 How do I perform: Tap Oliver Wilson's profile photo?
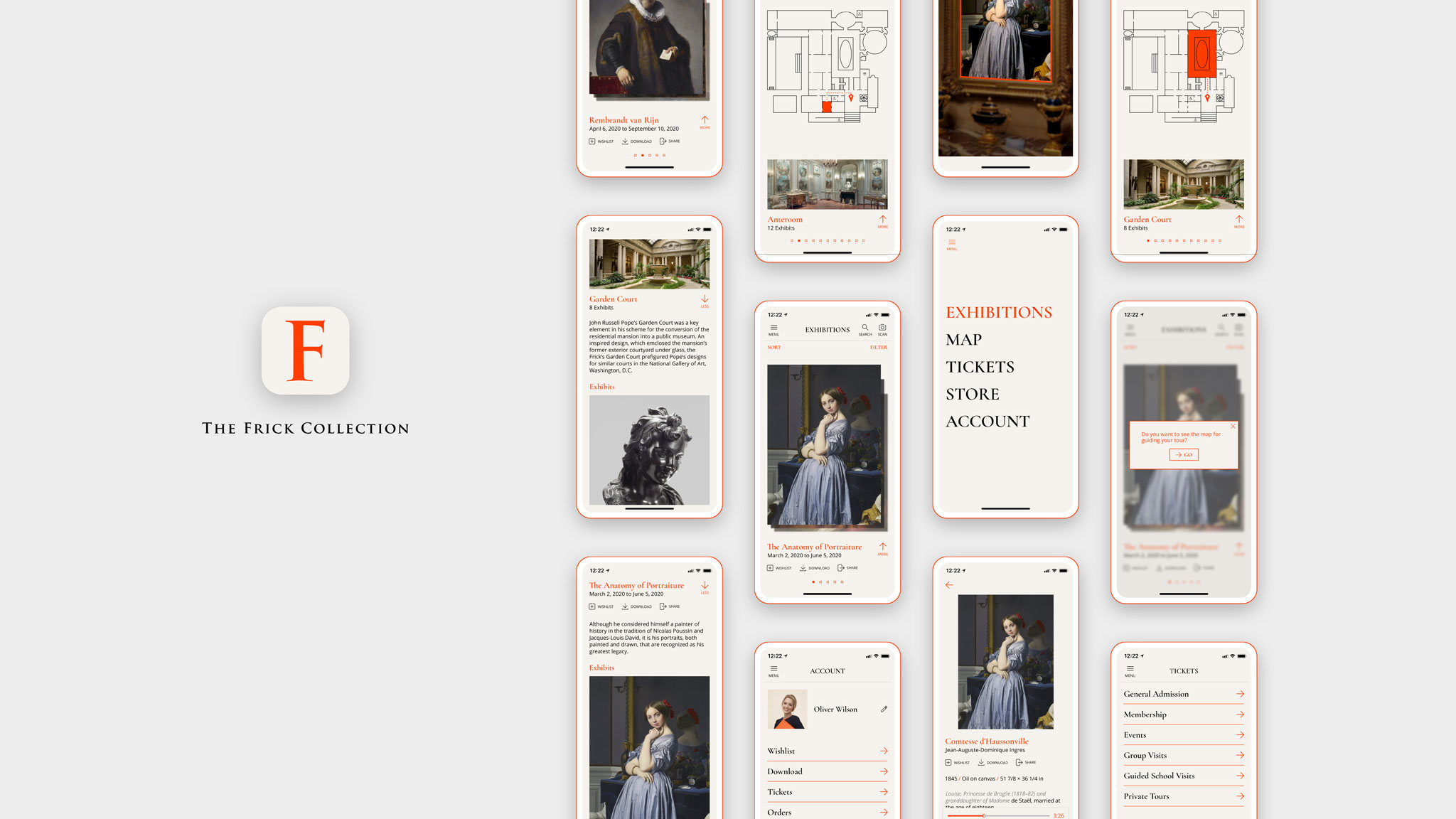[788, 709]
